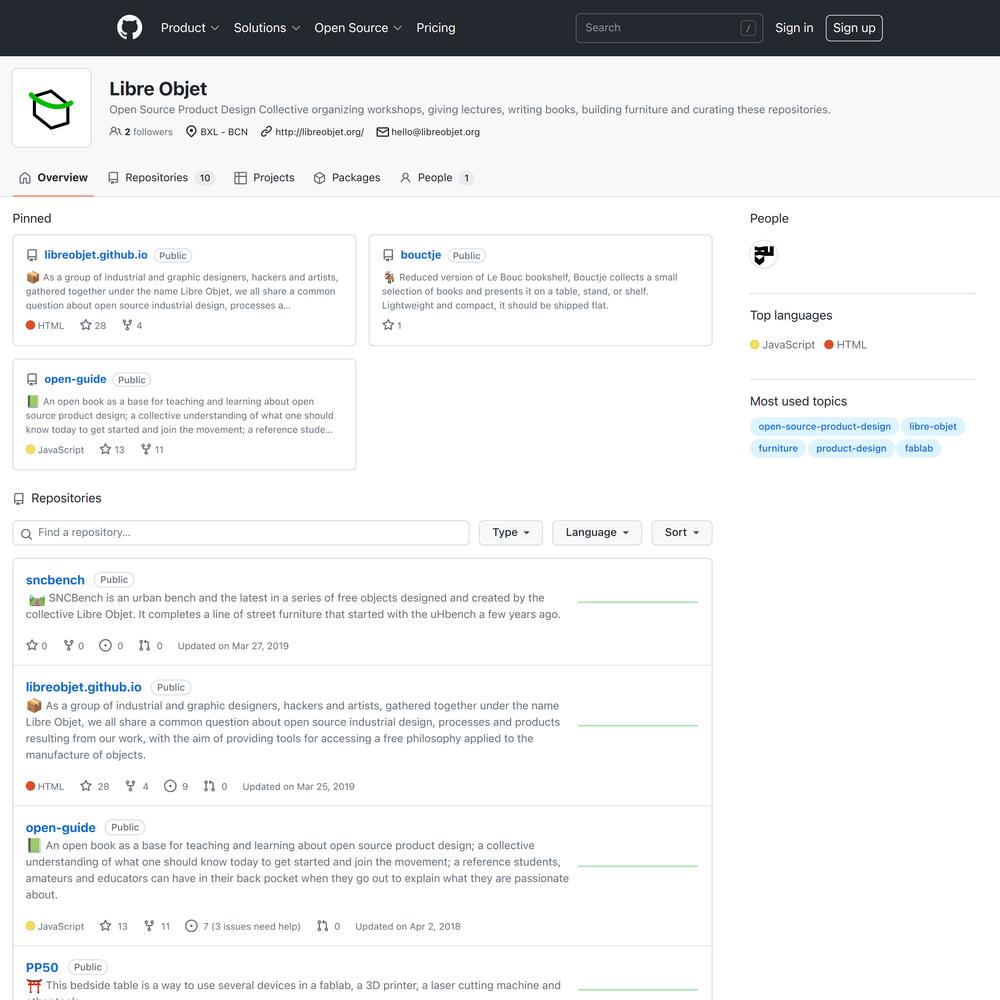Viewport: 1000px width, 1000px height.
Task: Open the Sort dropdown
Action: tap(682, 533)
